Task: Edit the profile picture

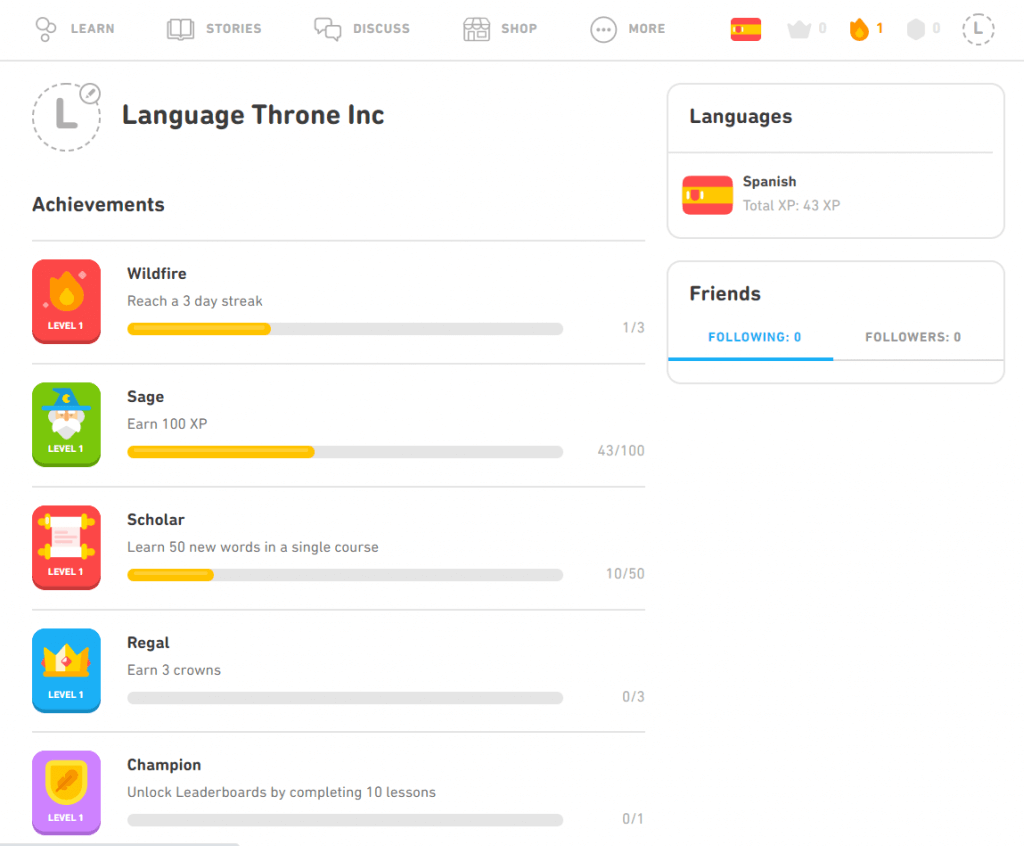Action: point(92,93)
